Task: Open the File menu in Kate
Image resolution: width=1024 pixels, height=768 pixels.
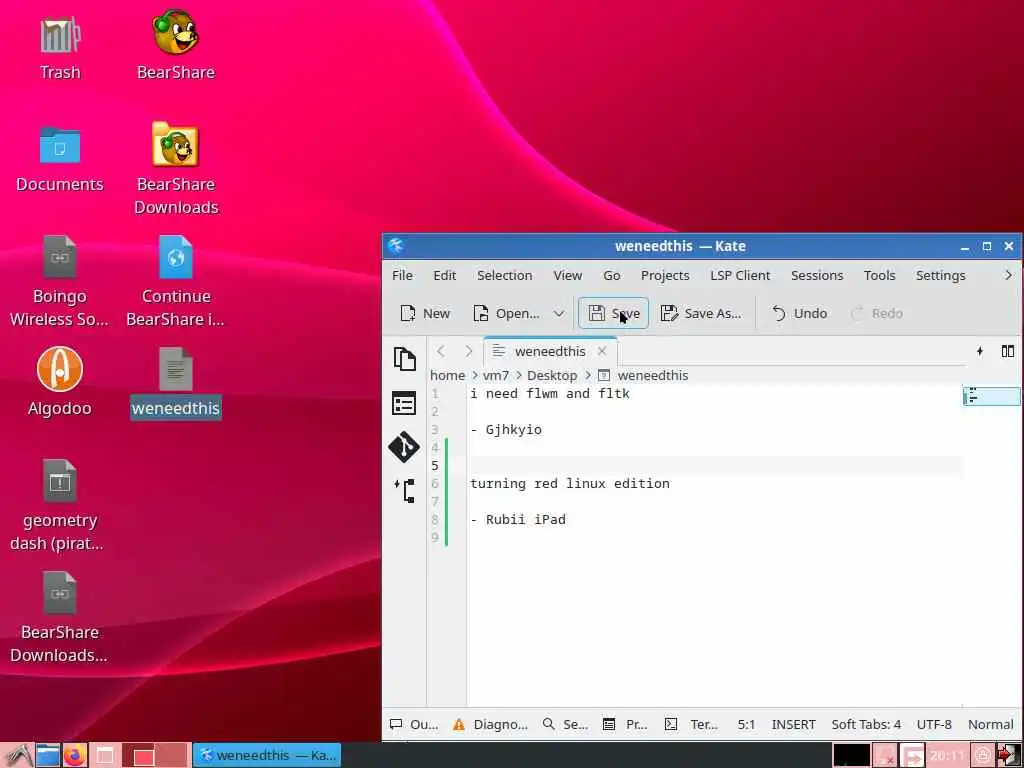Action: pyautogui.click(x=402, y=276)
